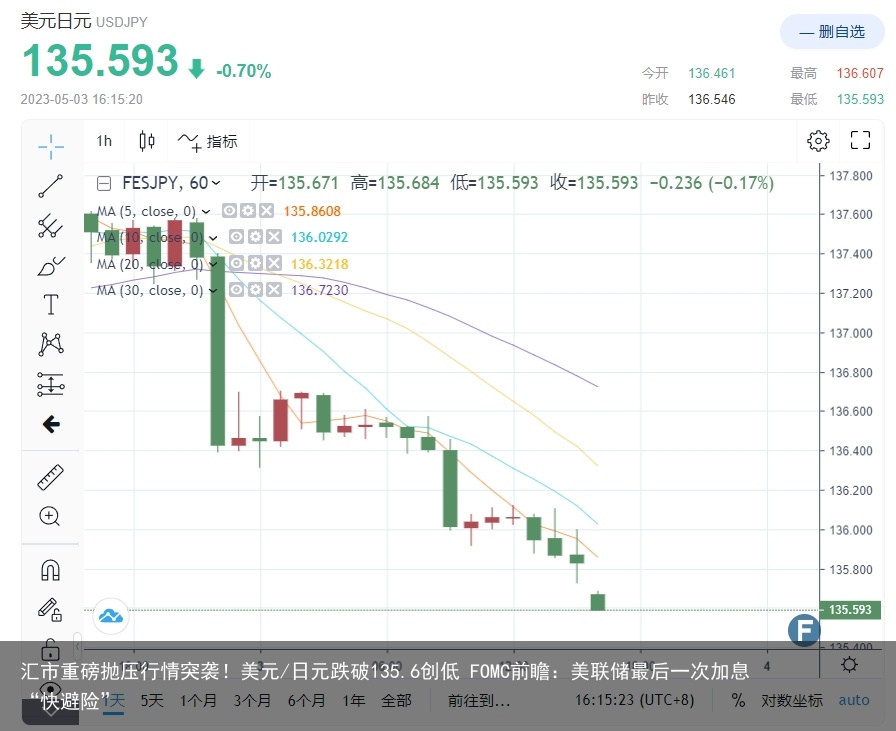Viewport: 896px width, 731px height.
Task: Click the round blue F badge
Action: pyautogui.click(x=804, y=630)
